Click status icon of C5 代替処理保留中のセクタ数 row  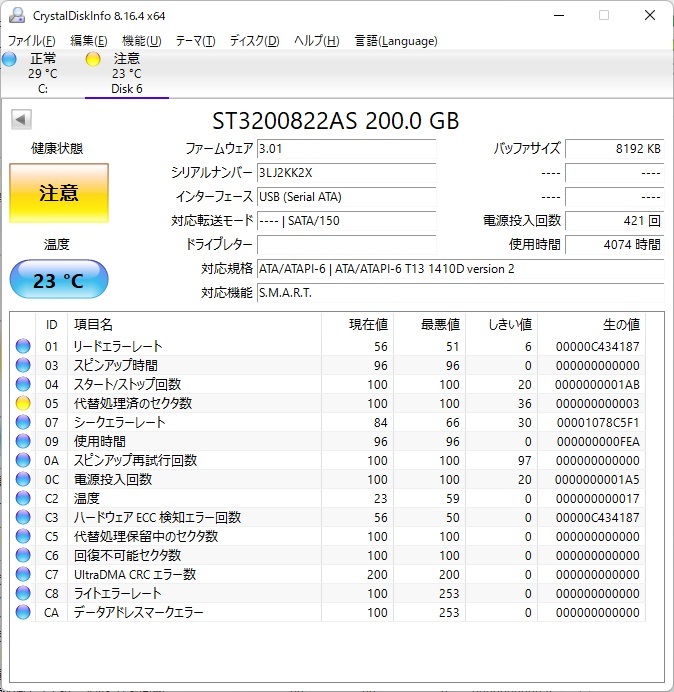coord(23,536)
